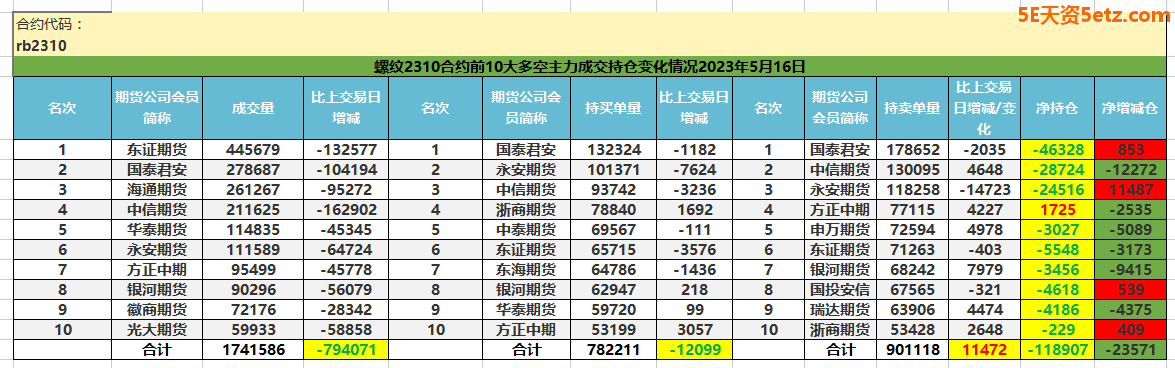Viewport: 1175px width, 368px height.
Task: Click the green total cell -23571
Action: pyautogui.click(x=1130, y=349)
